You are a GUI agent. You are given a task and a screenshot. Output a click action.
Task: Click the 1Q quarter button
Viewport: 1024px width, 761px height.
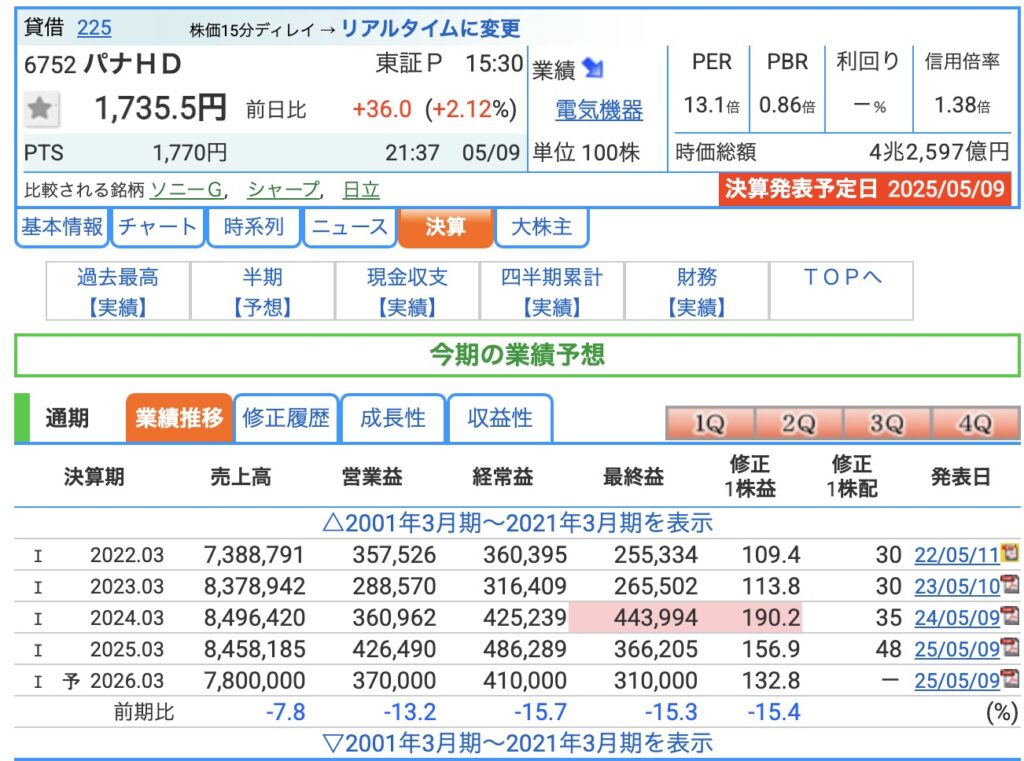[x=709, y=423]
